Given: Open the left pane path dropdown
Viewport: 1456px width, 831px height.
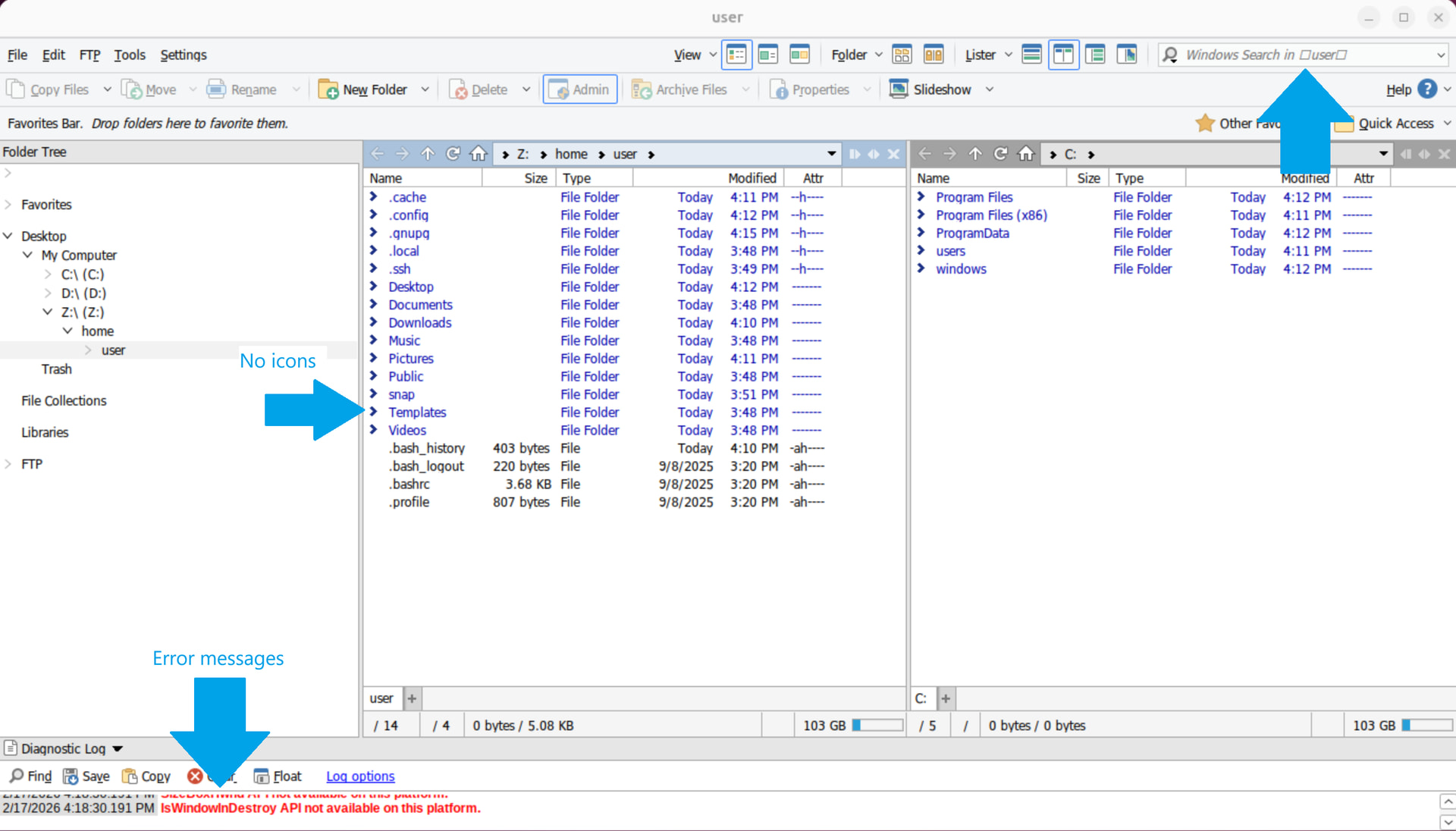Looking at the screenshot, I should click(831, 154).
